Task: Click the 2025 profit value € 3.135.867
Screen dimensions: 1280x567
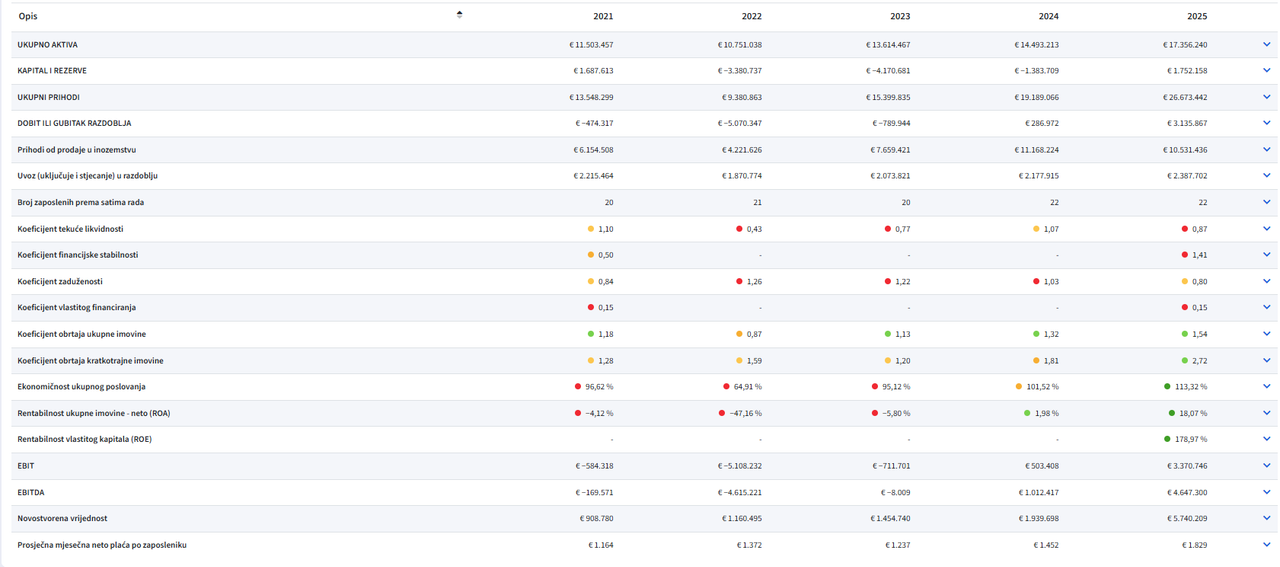Action: [x=1187, y=123]
